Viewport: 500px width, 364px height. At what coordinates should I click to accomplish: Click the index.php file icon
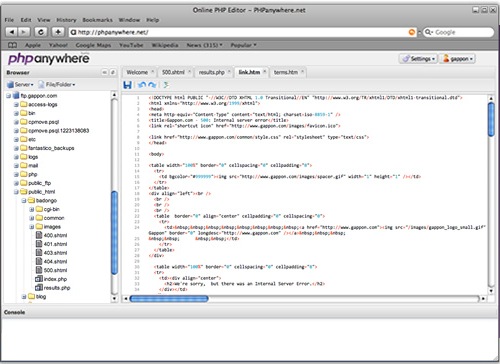click(39, 279)
